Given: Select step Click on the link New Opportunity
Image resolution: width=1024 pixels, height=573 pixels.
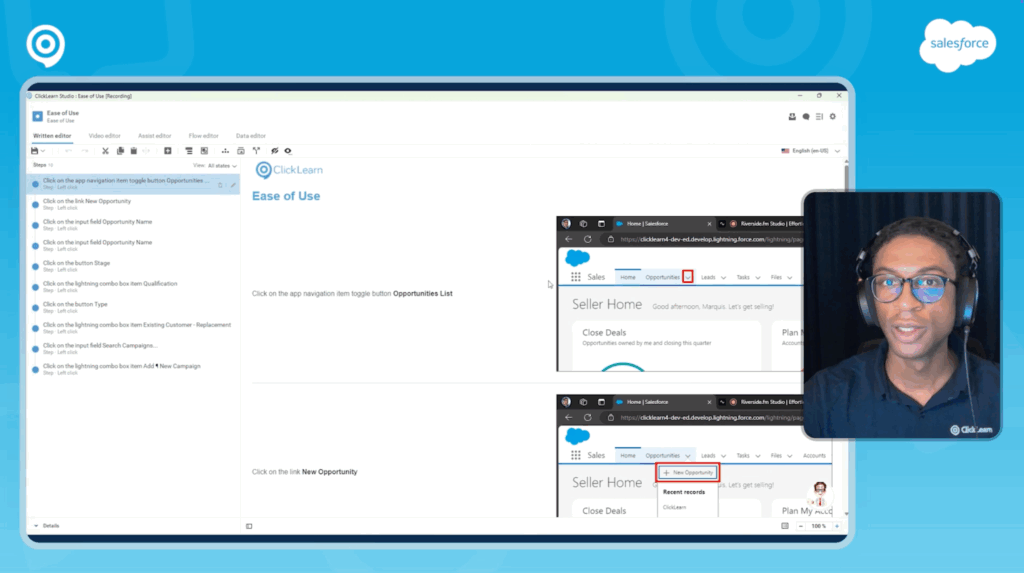Looking at the screenshot, I should pyautogui.click(x=133, y=205).
